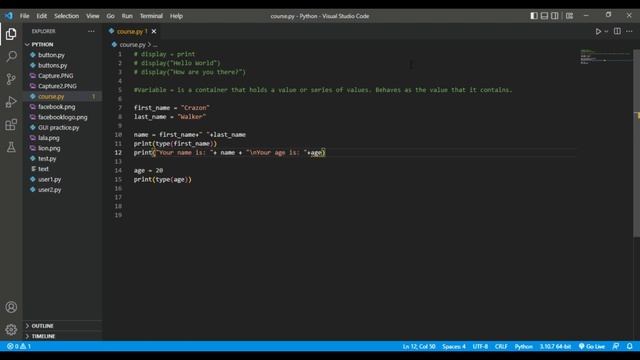Screen dimensions: 640x360
Task: Open the Testing flask view
Action: point(11,147)
